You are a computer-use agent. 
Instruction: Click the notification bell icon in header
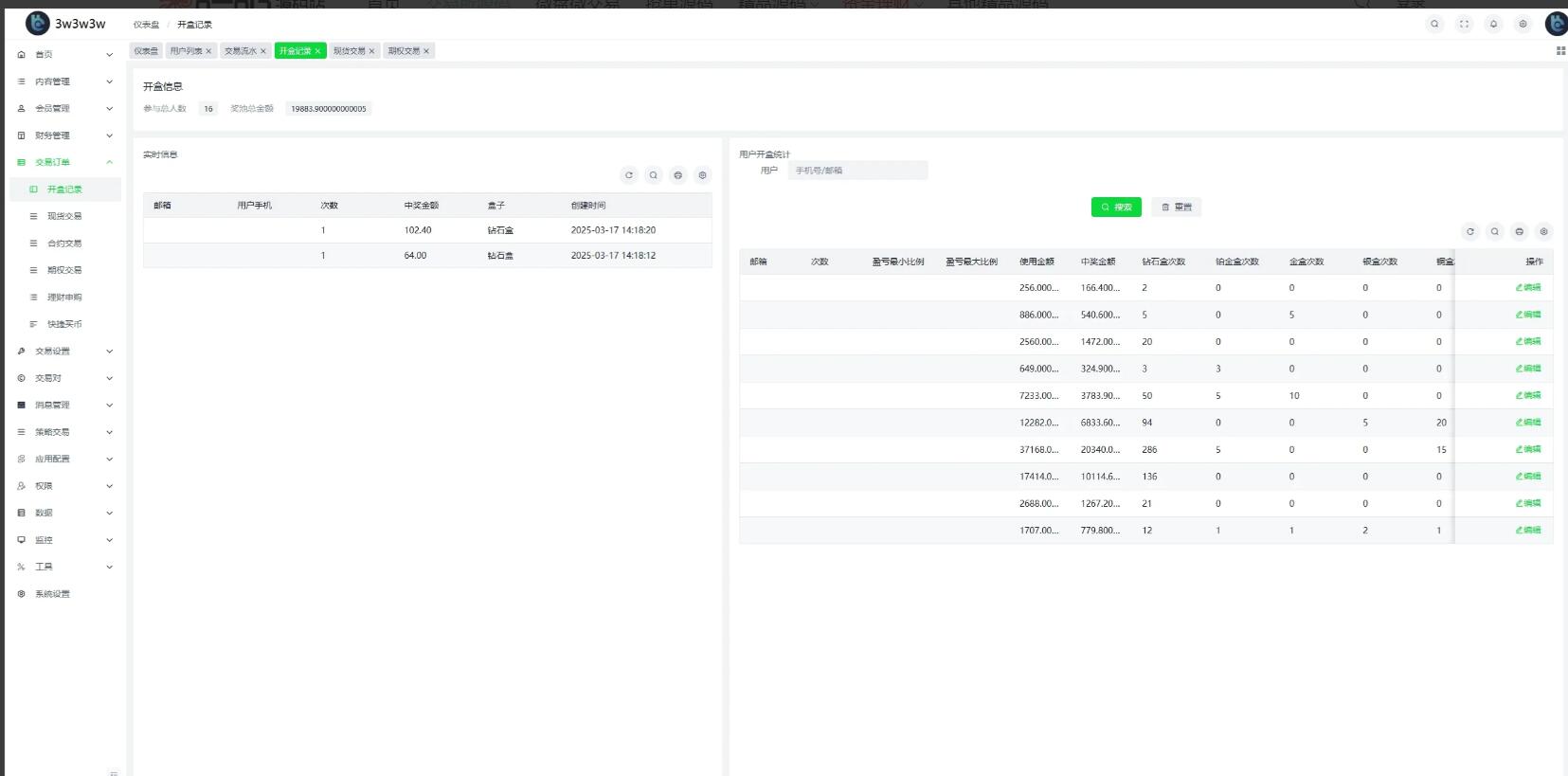pos(1493,25)
